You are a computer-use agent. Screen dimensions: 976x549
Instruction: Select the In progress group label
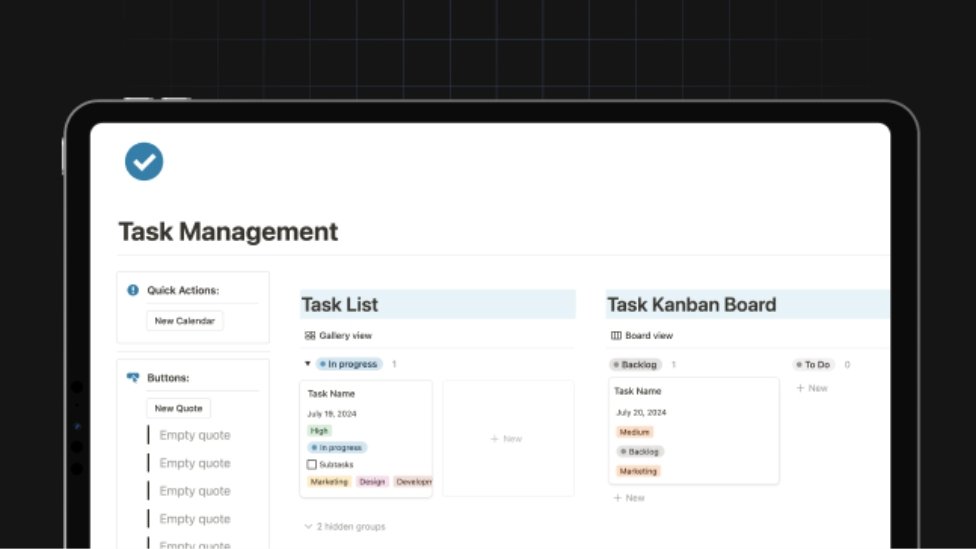coord(349,364)
